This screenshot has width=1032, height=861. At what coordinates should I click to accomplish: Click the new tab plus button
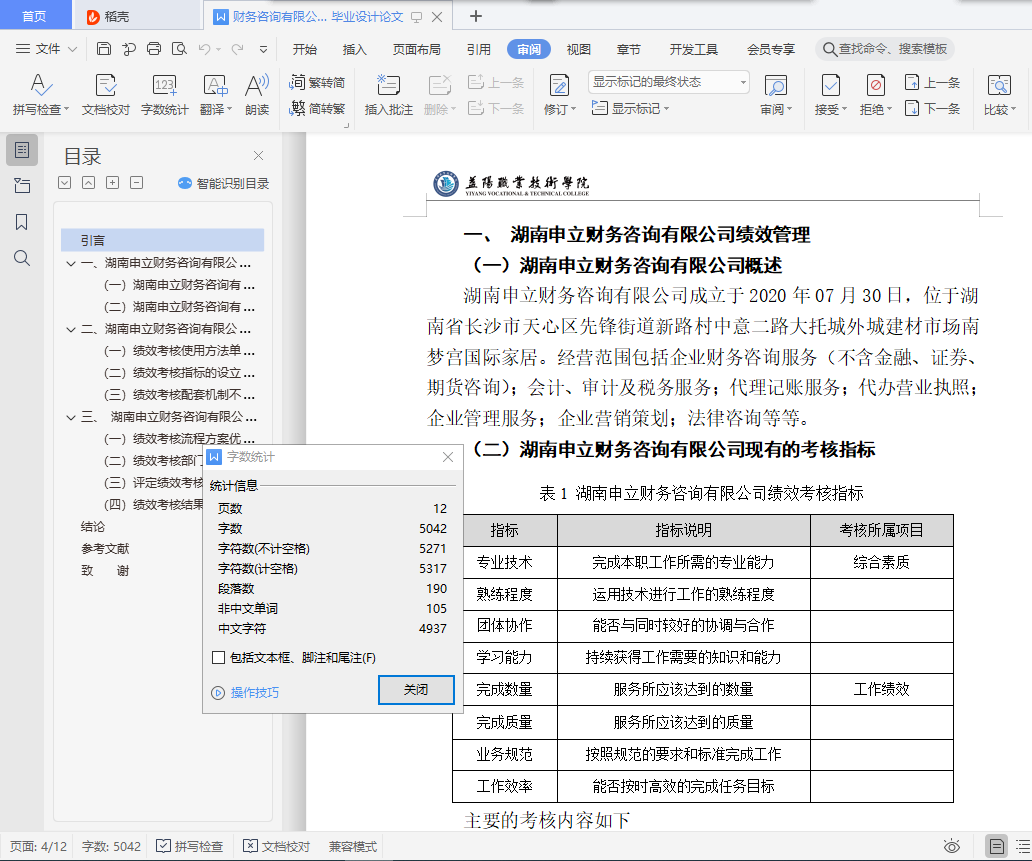click(476, 16)
